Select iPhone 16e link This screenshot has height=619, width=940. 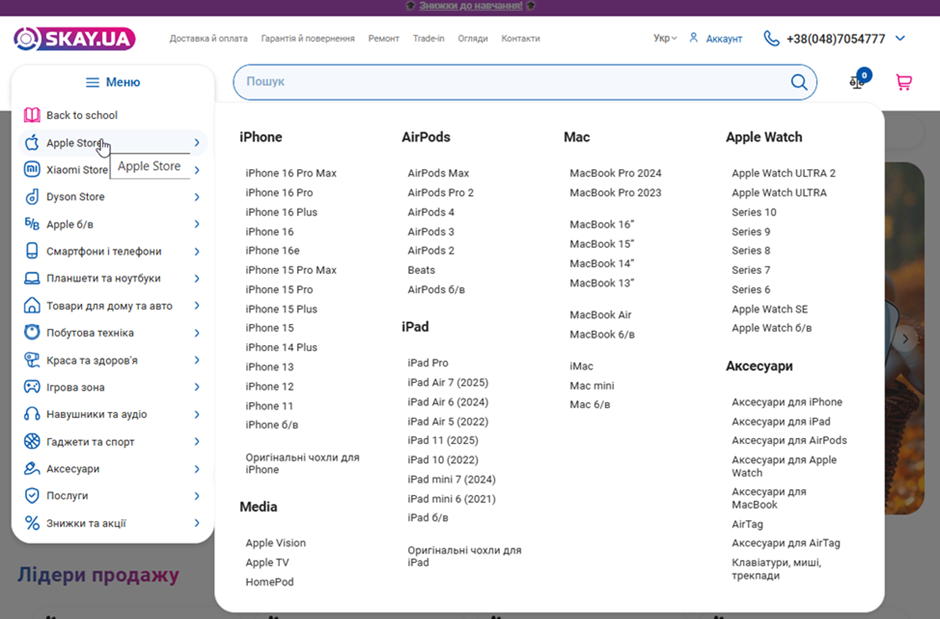click(x=272, y=250)
